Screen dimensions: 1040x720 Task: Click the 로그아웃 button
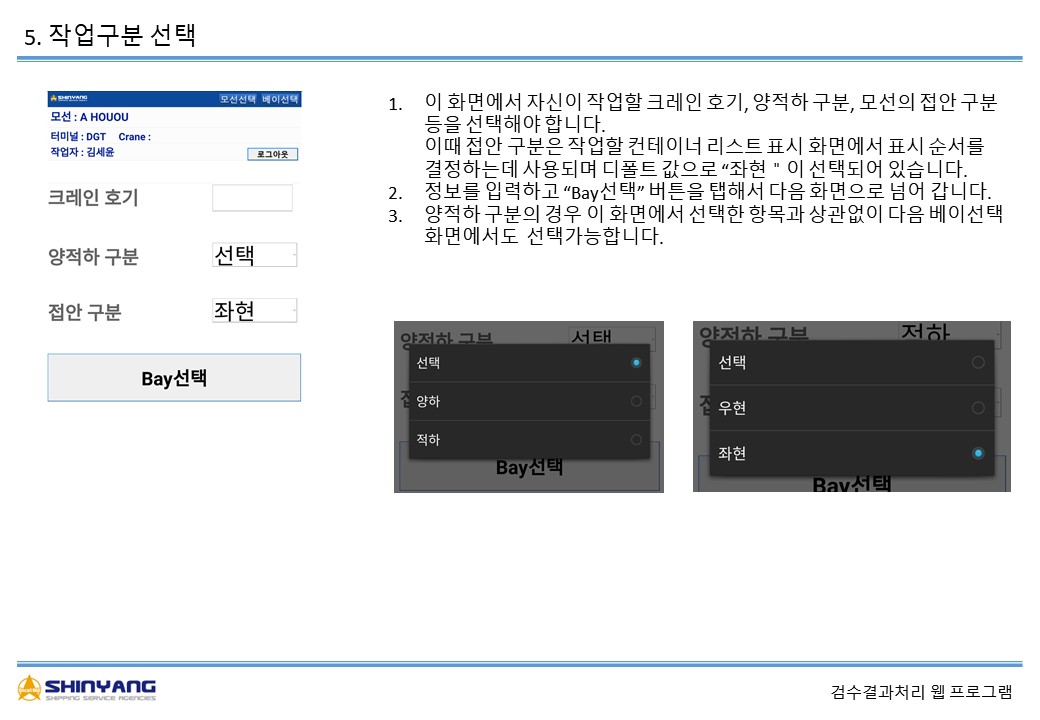[273, 154]
